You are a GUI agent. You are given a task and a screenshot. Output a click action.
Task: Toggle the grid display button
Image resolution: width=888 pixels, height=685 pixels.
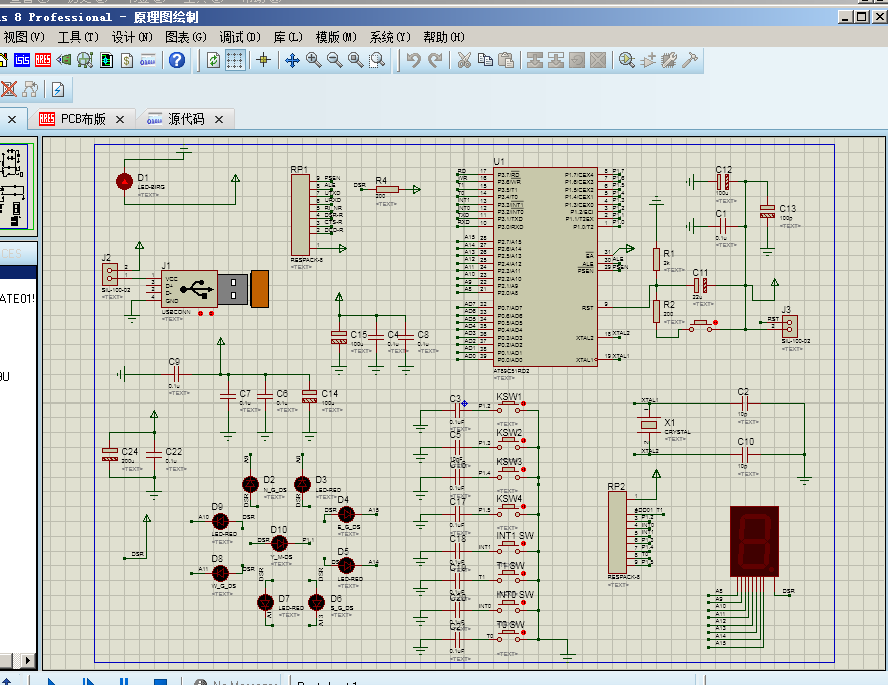(234, 60)
